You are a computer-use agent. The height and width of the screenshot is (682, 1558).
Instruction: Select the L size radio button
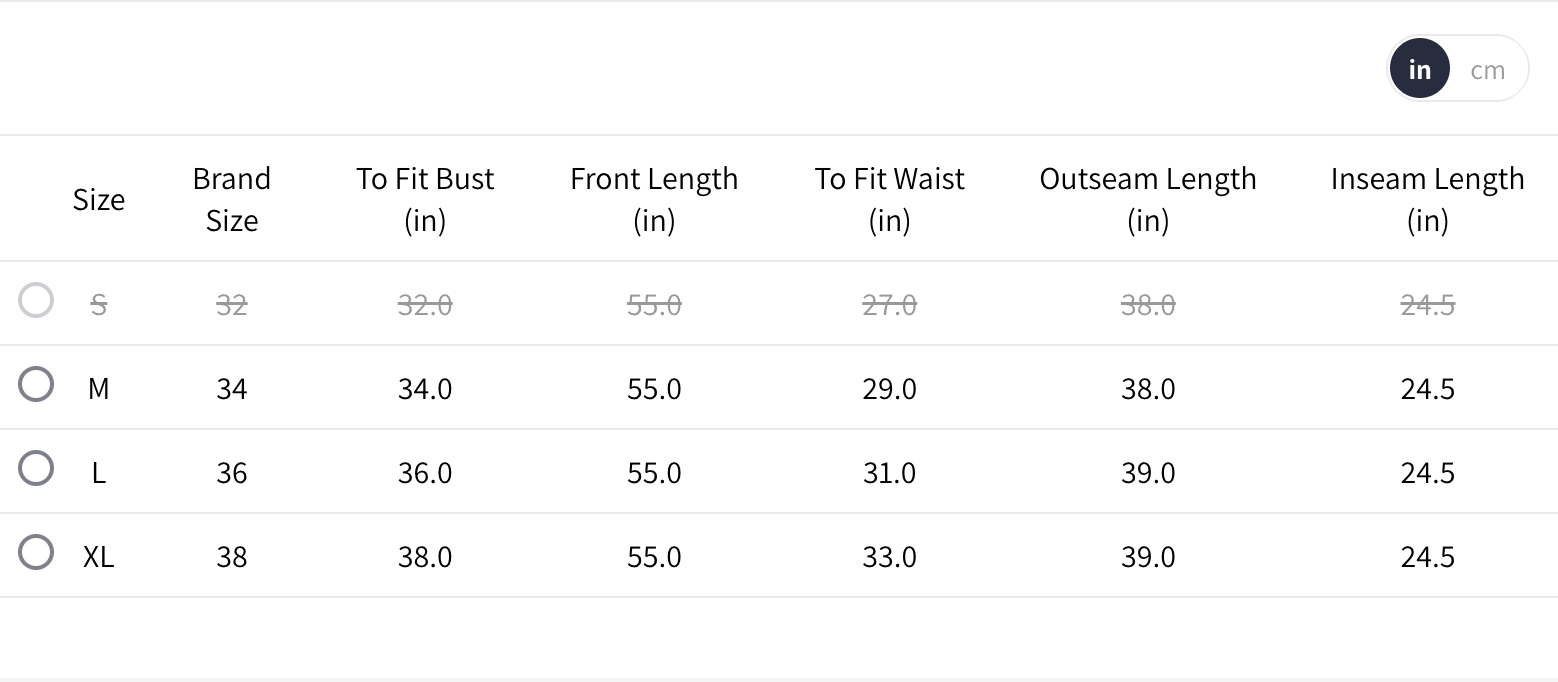coord(36,468)
